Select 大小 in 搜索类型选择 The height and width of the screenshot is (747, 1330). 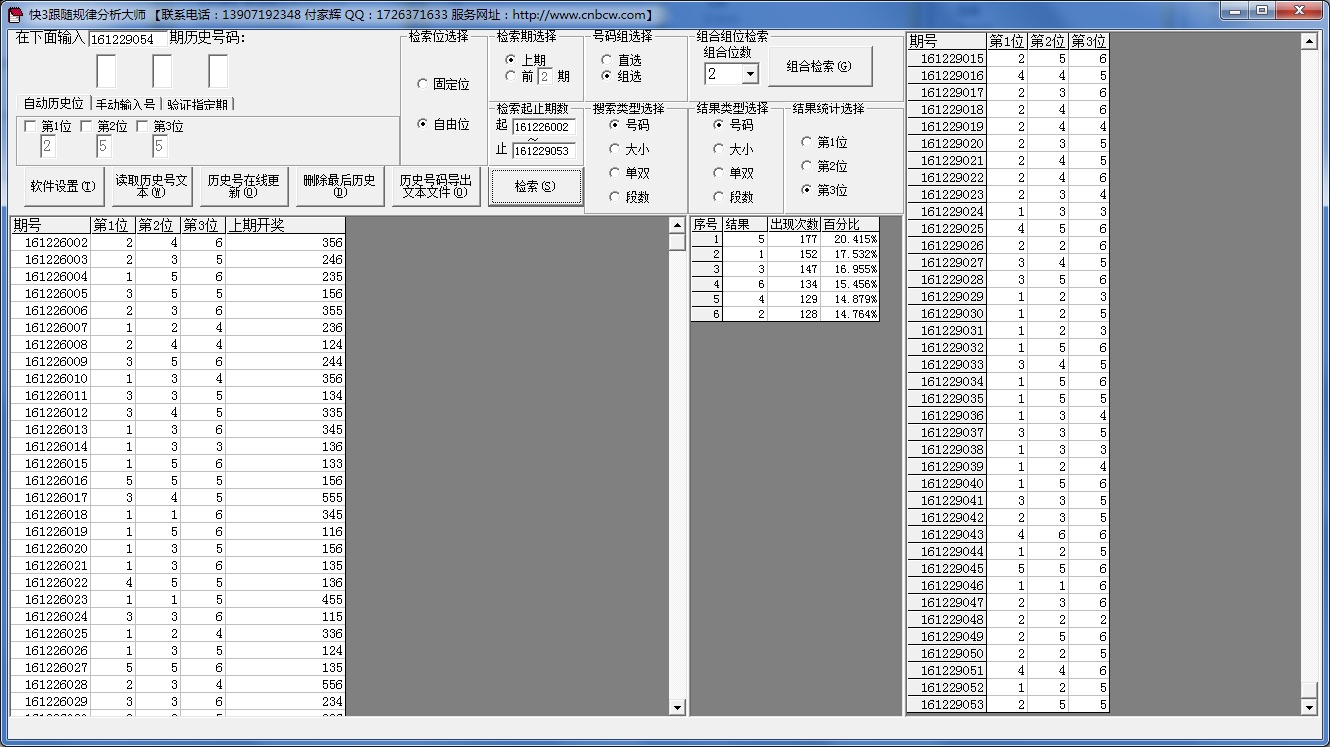point(615,149)
